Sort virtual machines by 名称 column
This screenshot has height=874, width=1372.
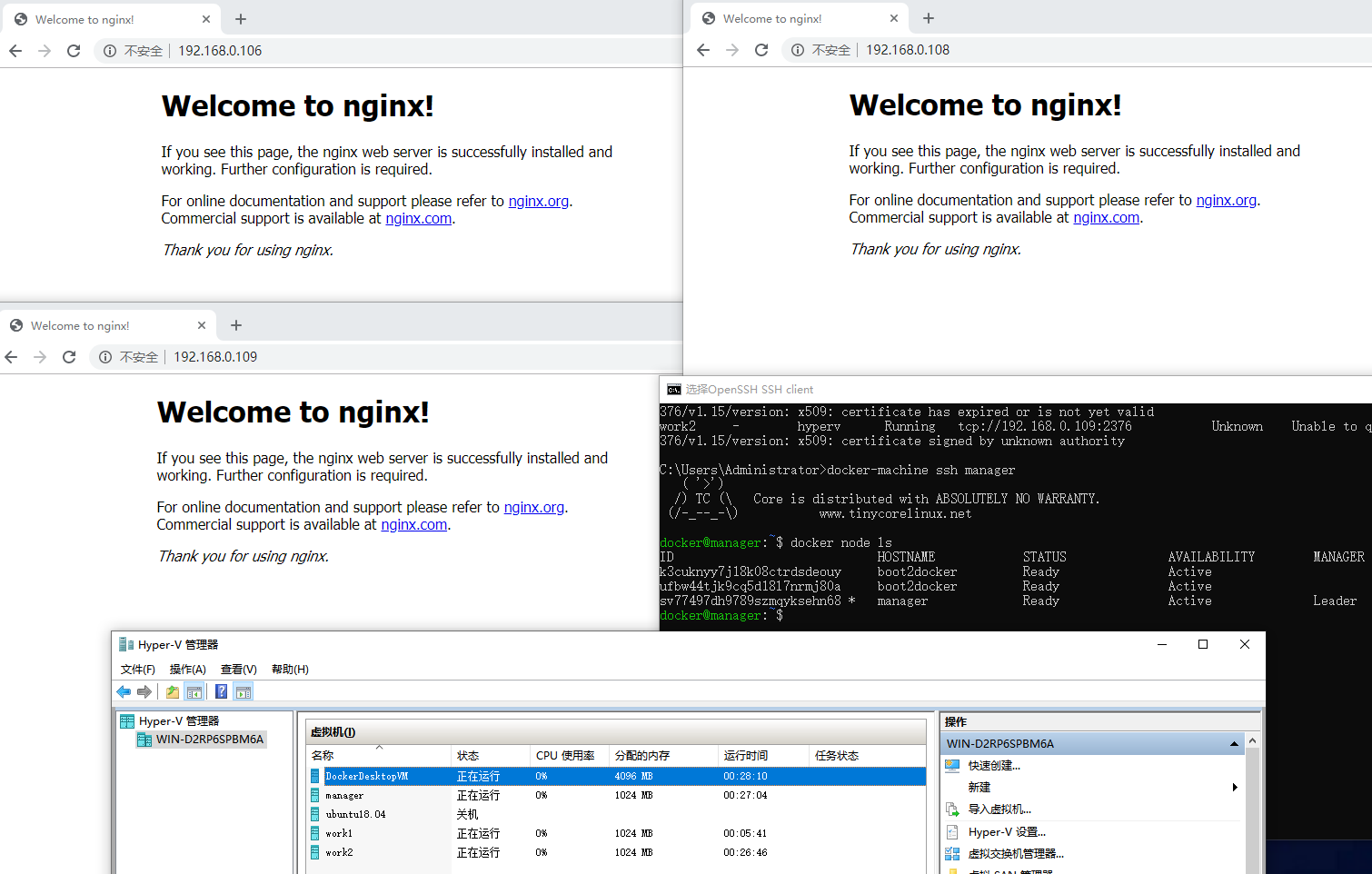pyautogui.click(x=379, y=756)
